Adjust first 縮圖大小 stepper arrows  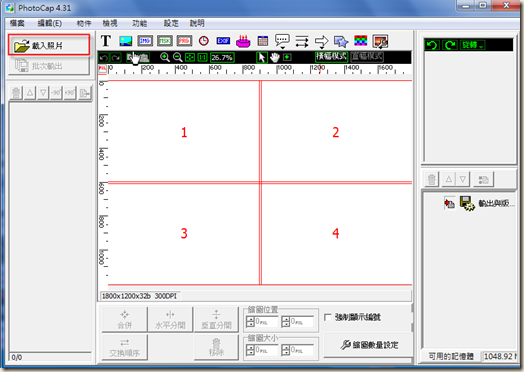point(250,350)
